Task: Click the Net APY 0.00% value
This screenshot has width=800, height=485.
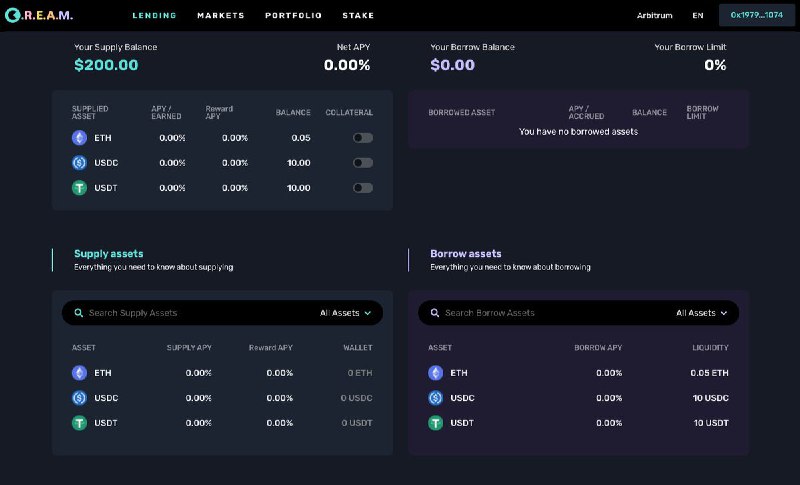Action: [347, 65]
